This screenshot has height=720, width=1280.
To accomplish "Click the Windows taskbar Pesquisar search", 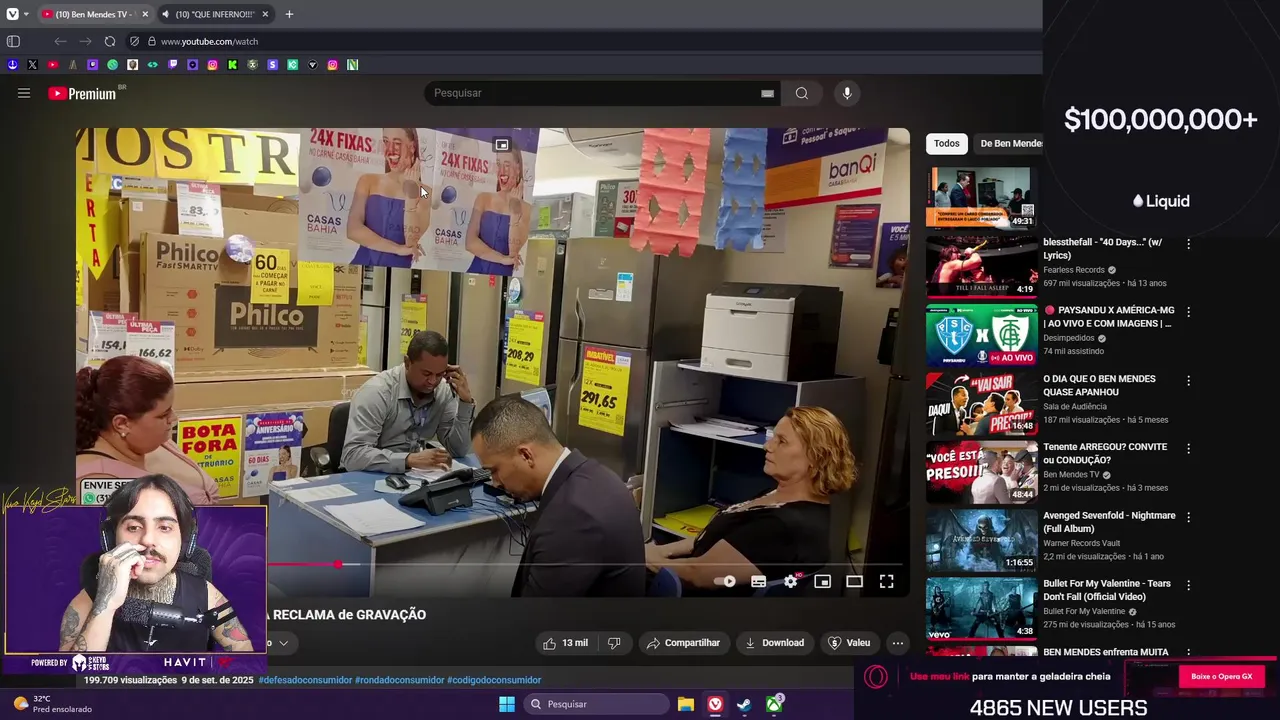I will (596, 704).
